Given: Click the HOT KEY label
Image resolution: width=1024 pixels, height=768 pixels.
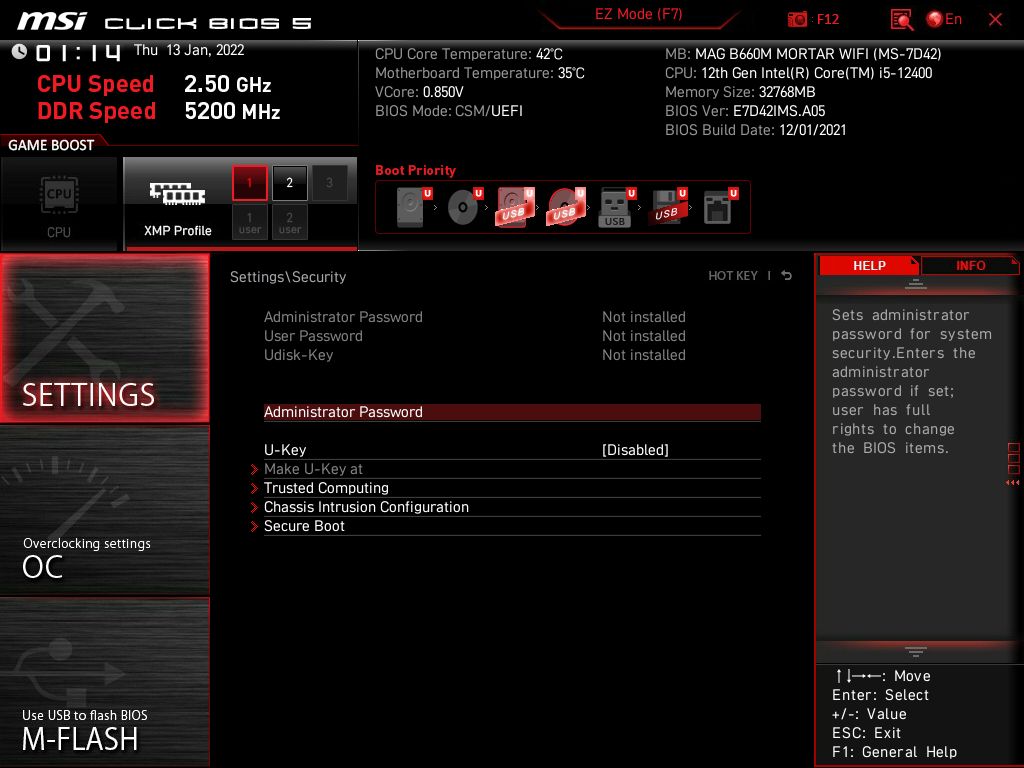Looking at the screenshot, I should pyautogui.click(x=733, y=276).
